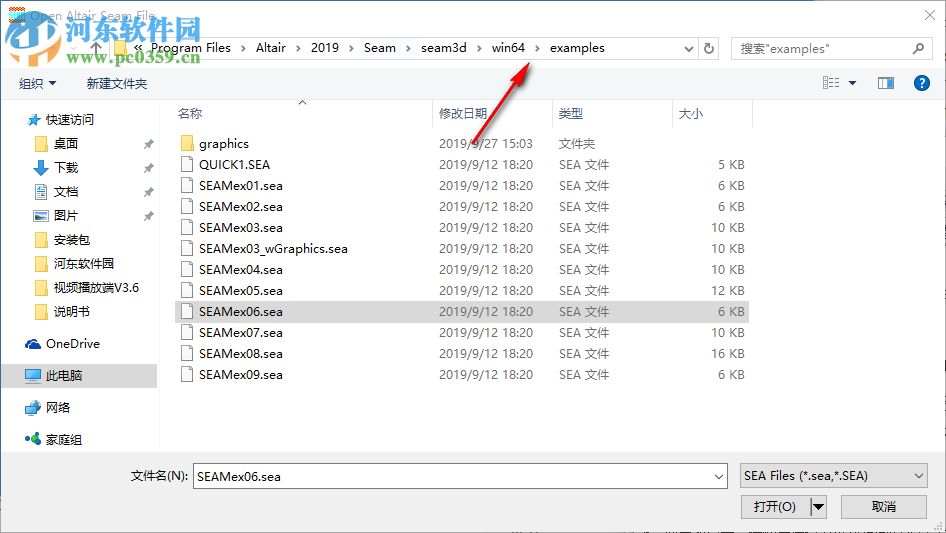Open the 视频播放端V3.6 folder in sidebar
Viewport: 946px width, 533px height.
(96, 288)
